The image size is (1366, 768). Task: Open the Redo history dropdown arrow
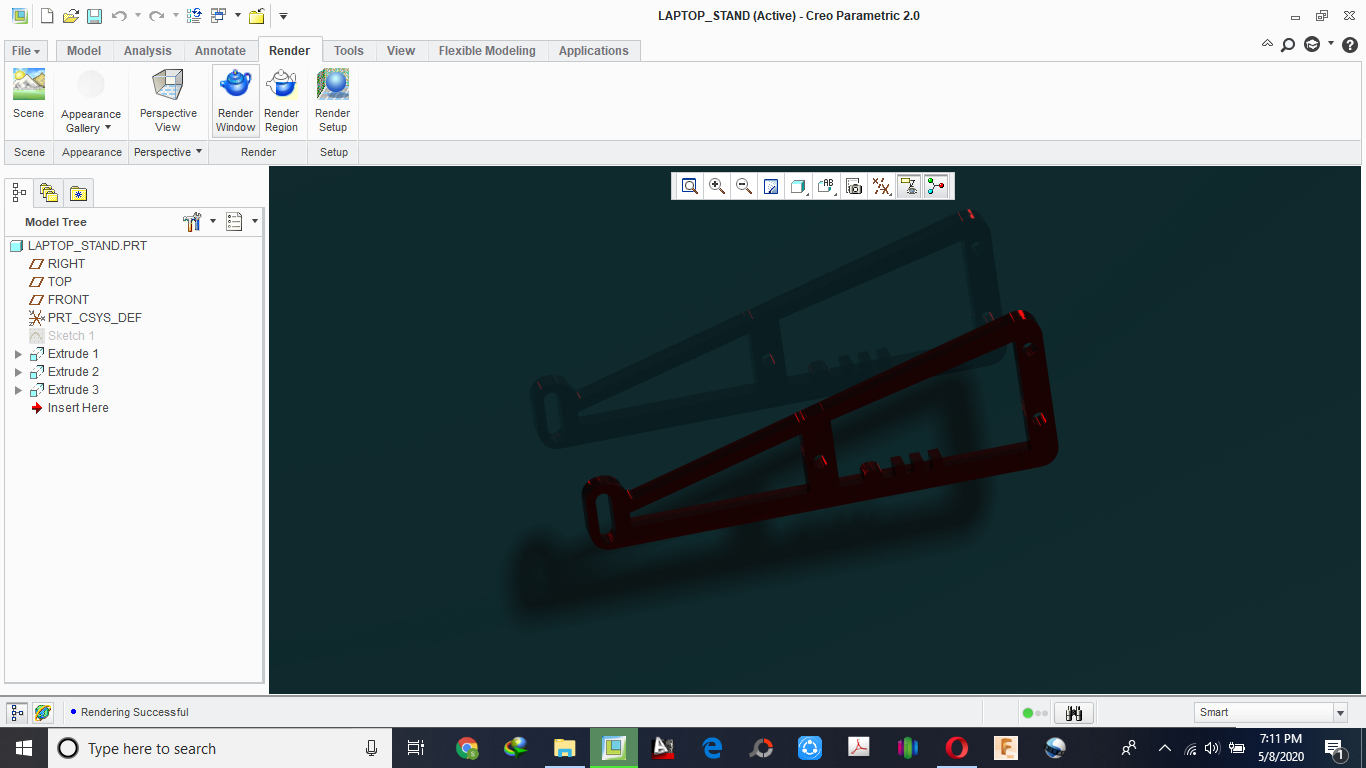click(175, 16)
